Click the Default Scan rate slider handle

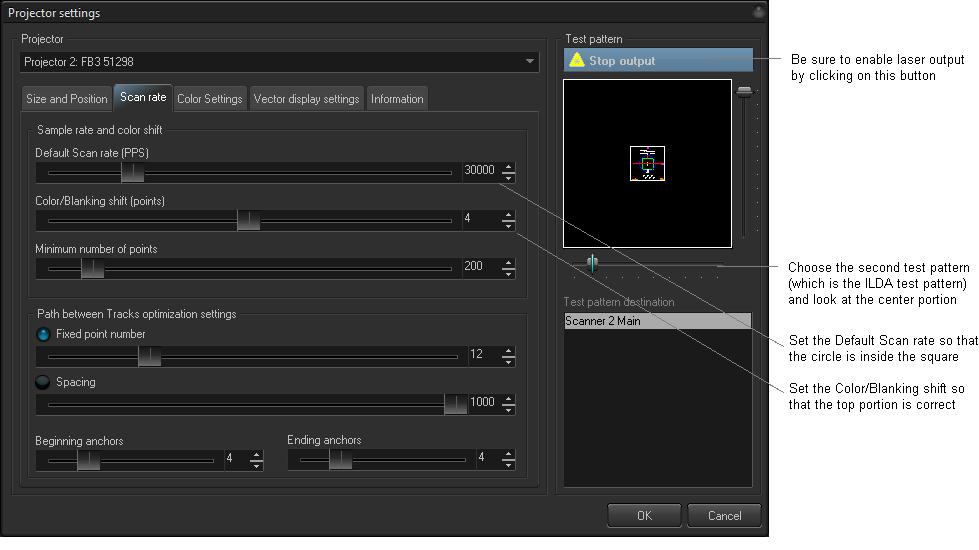132,172
